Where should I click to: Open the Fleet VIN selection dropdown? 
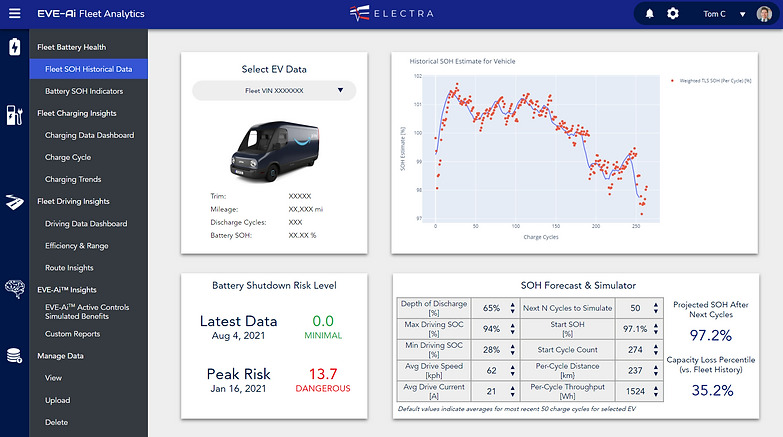pyautogui.click(x=274, y=90)
